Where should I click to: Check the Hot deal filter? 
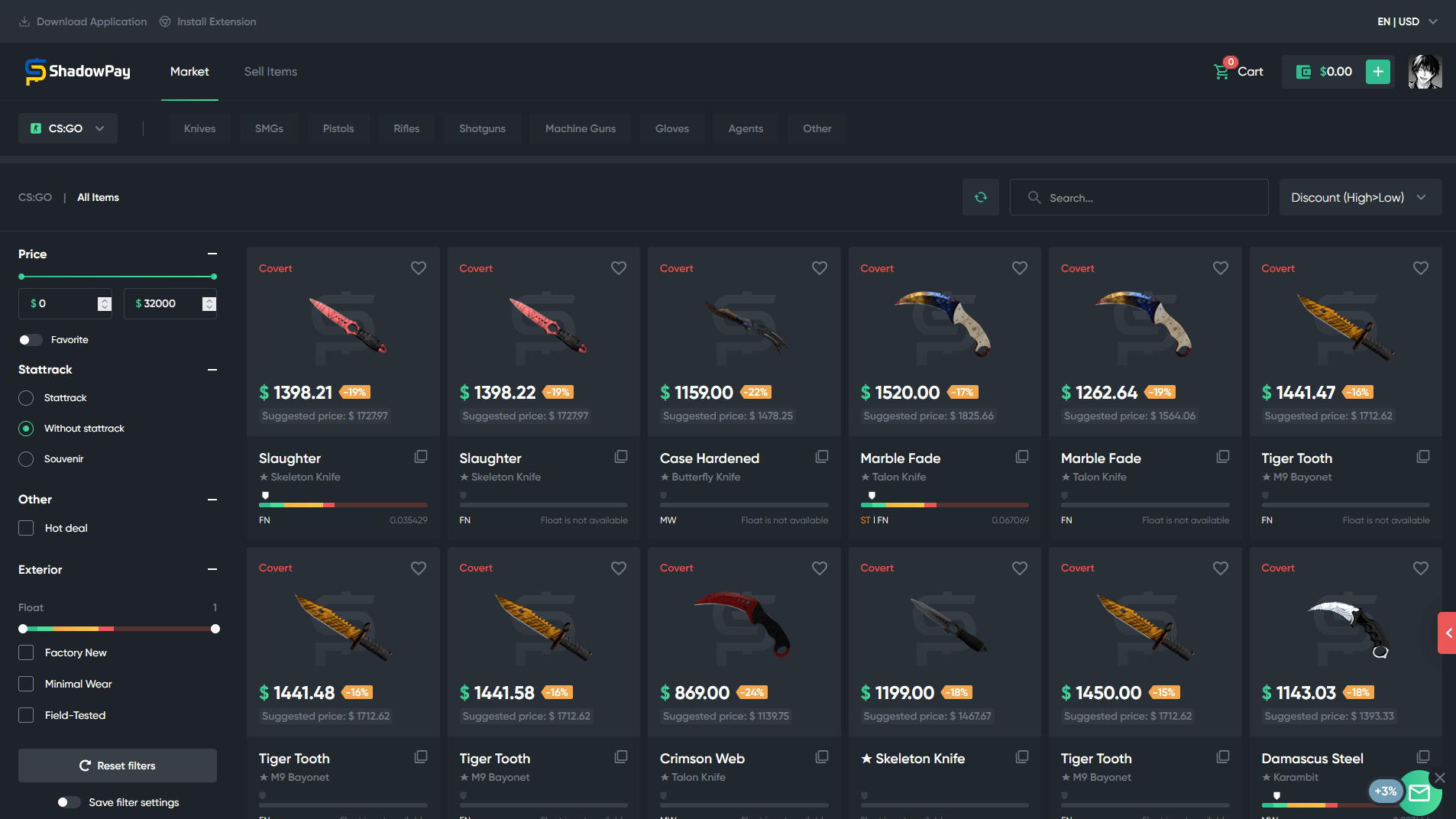(25, 528)
